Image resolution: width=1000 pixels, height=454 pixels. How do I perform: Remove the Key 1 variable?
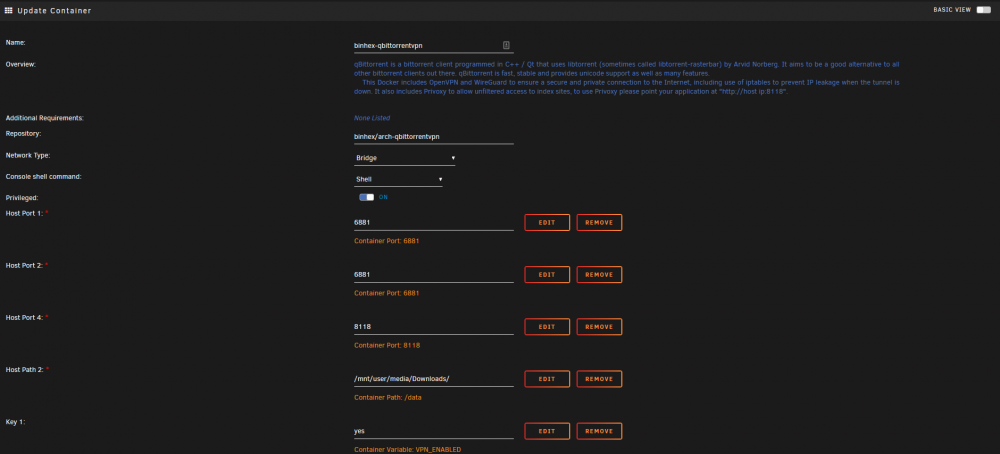[x=599, y=431]
